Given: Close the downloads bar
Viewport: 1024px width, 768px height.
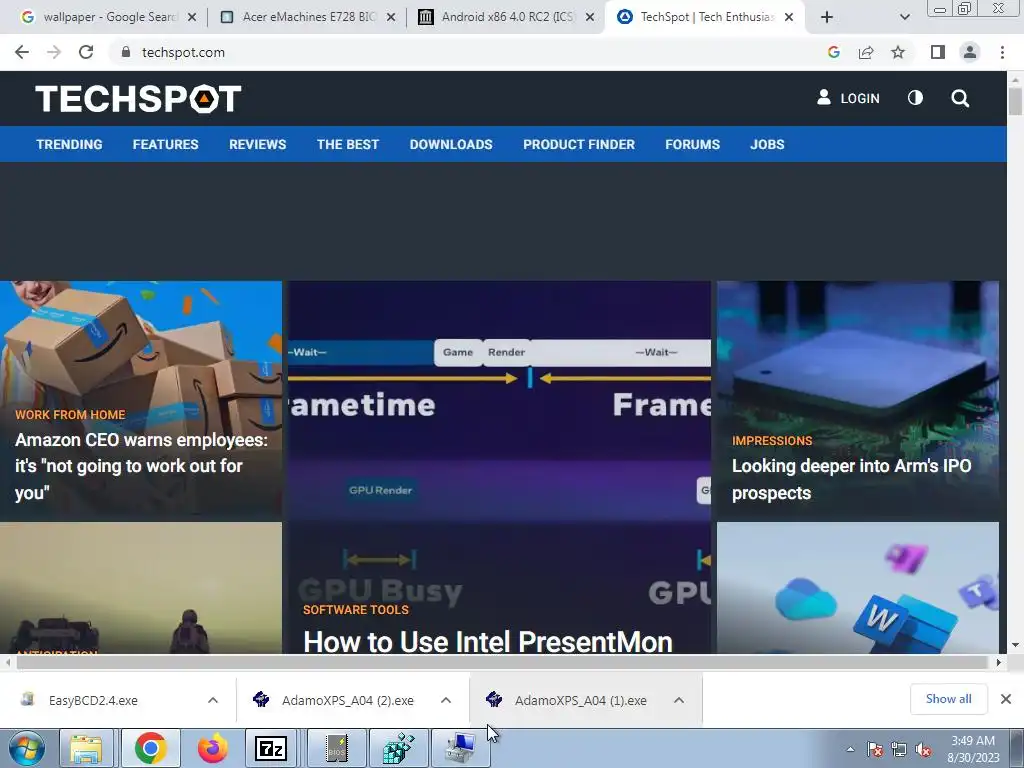Looking at the screenshot, I should click(1006, 699).
